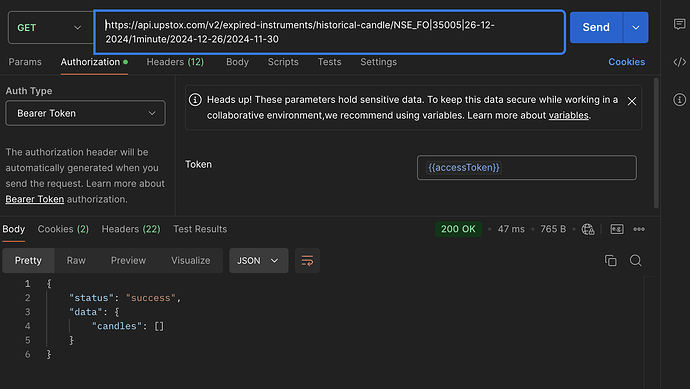This screenshot has width=690, height=389.
Task: Dismiss the Heads up warning banner
Action: click(x=632, y=101)
